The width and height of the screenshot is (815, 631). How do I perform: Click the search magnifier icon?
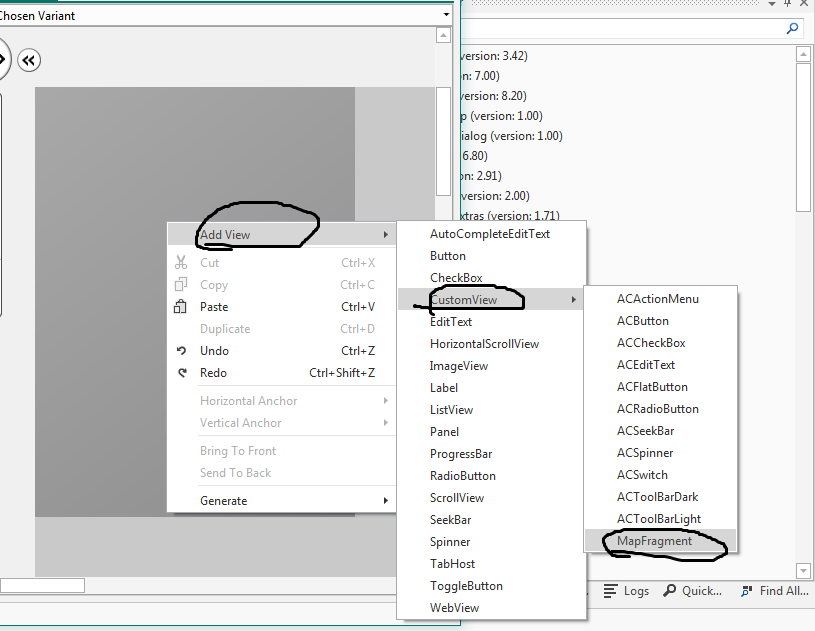tap(791, 31)
